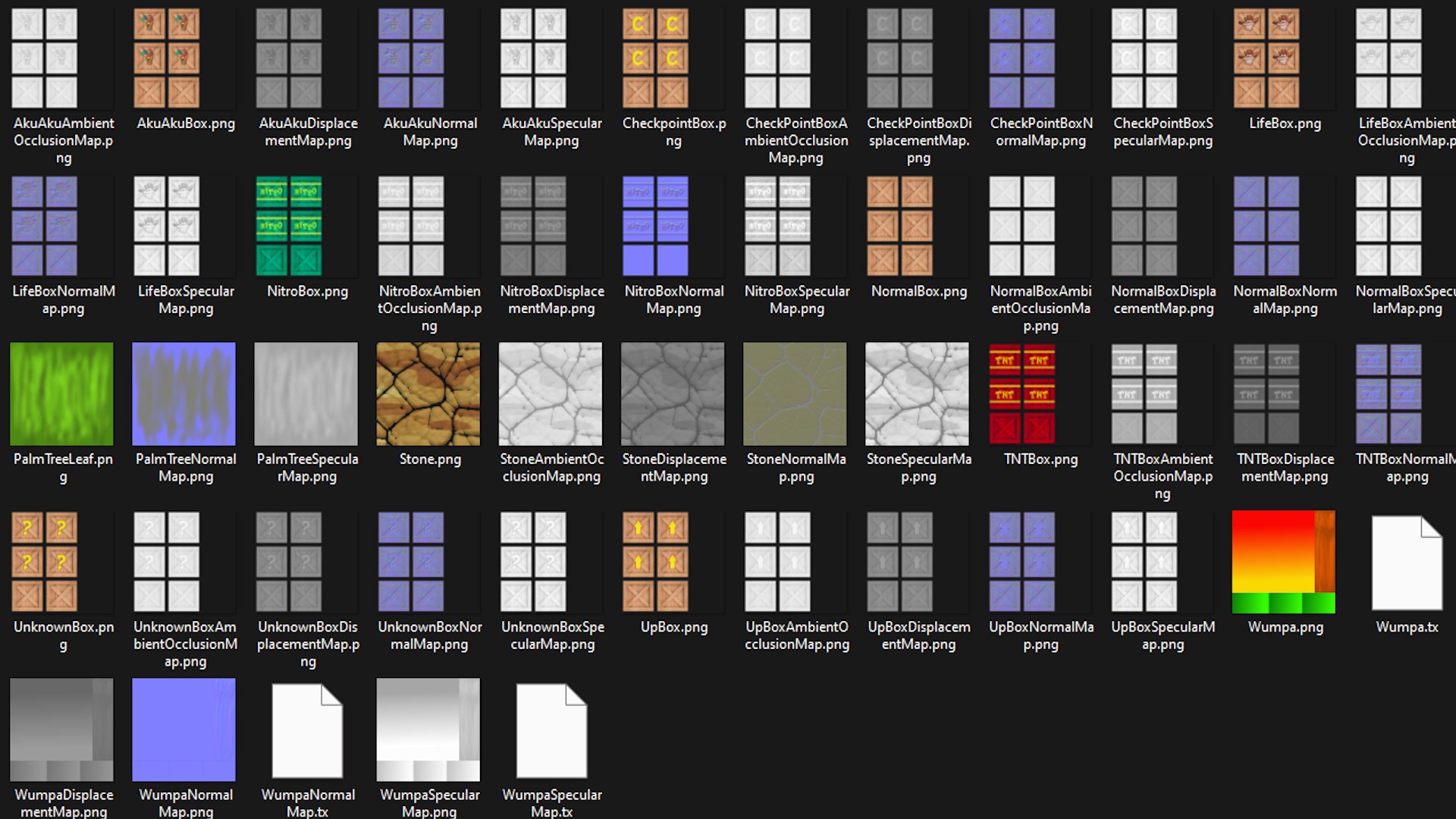Click the filename label 'NitroBox.png'
The height and width of the screenshot is (819, 1456).
point(307,291)
